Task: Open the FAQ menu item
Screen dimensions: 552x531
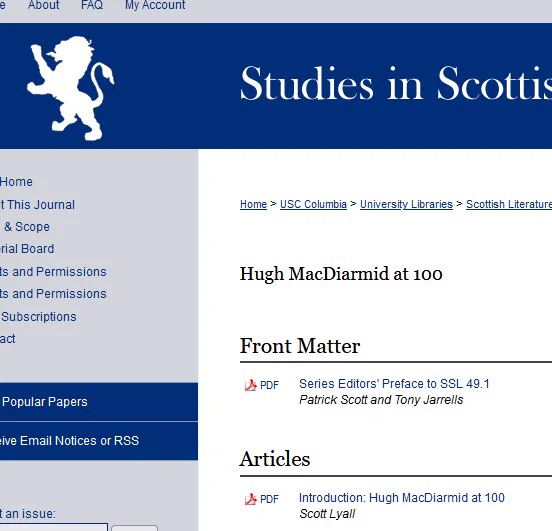Action: tap(92, 5)
